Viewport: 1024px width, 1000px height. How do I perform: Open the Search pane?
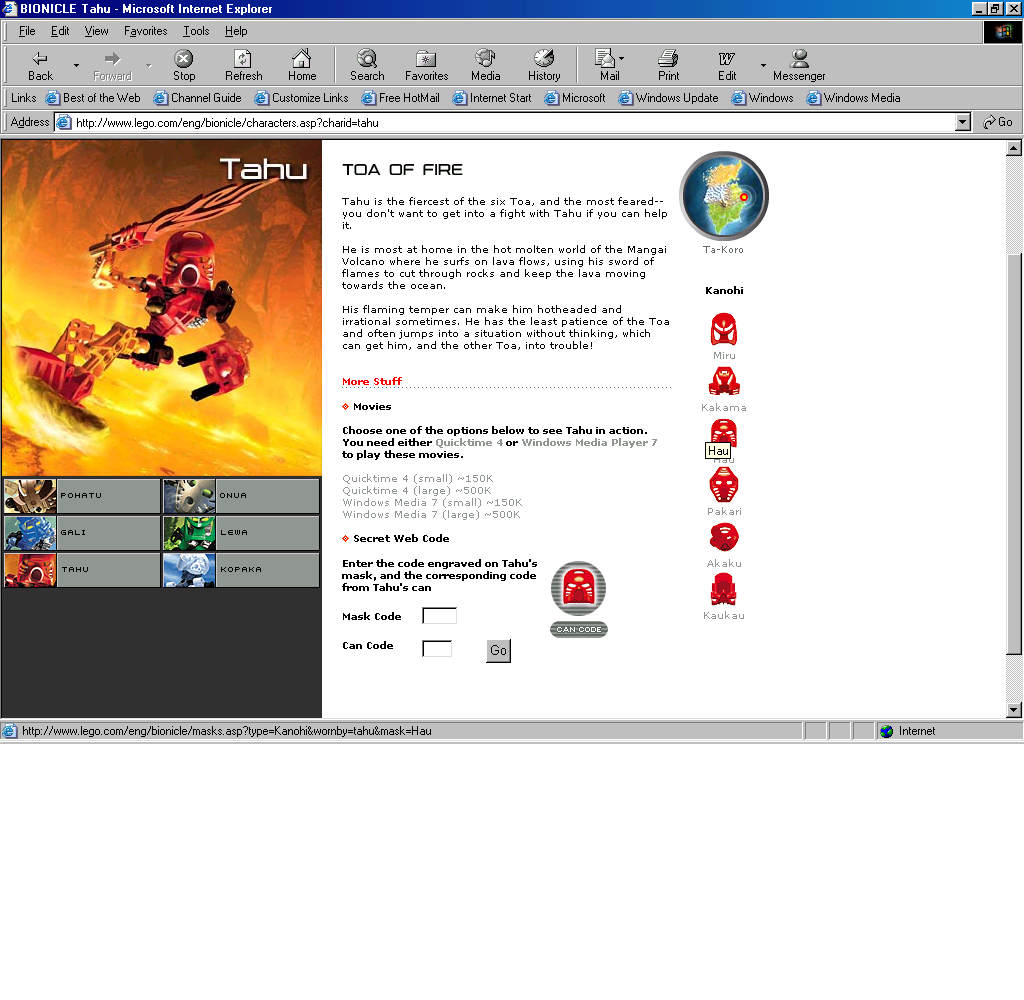point(367,66)
